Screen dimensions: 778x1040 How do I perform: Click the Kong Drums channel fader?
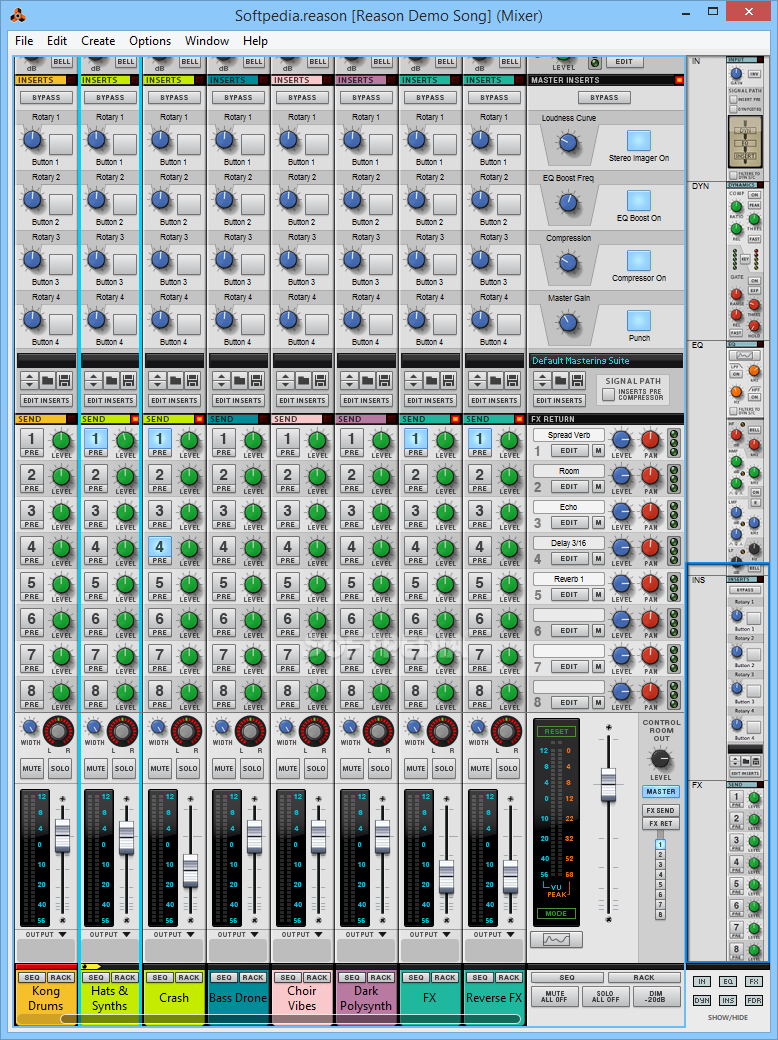pos(62,836)
